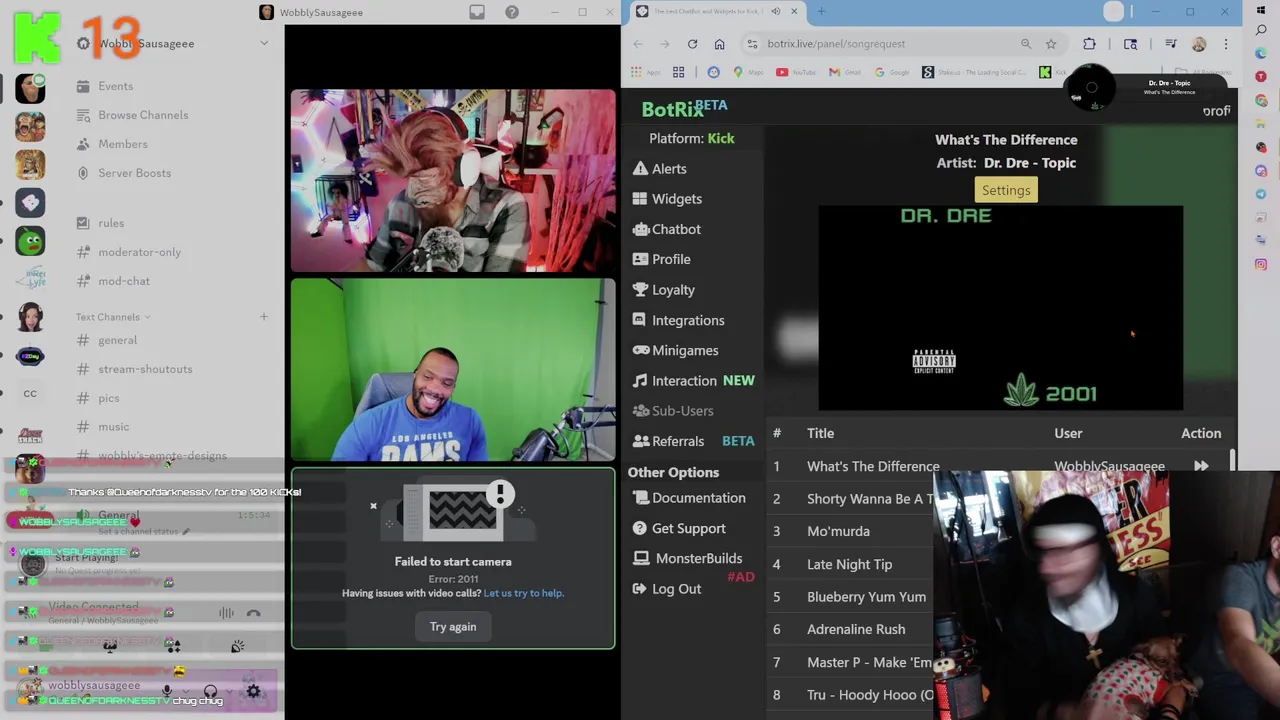Open Referrals BETA in BotRix sidebar
1280x720 pixels.
pyautogui.click(x=693, y=441)
